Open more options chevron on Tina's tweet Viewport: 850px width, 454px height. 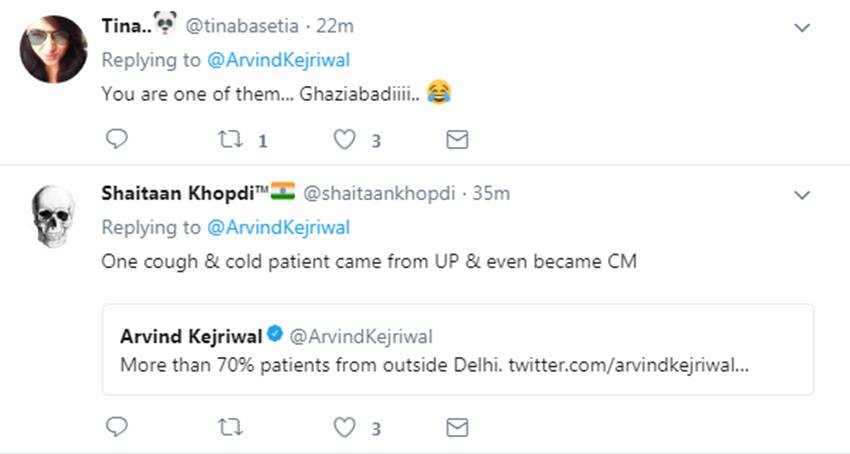click(x=801, y=28)
